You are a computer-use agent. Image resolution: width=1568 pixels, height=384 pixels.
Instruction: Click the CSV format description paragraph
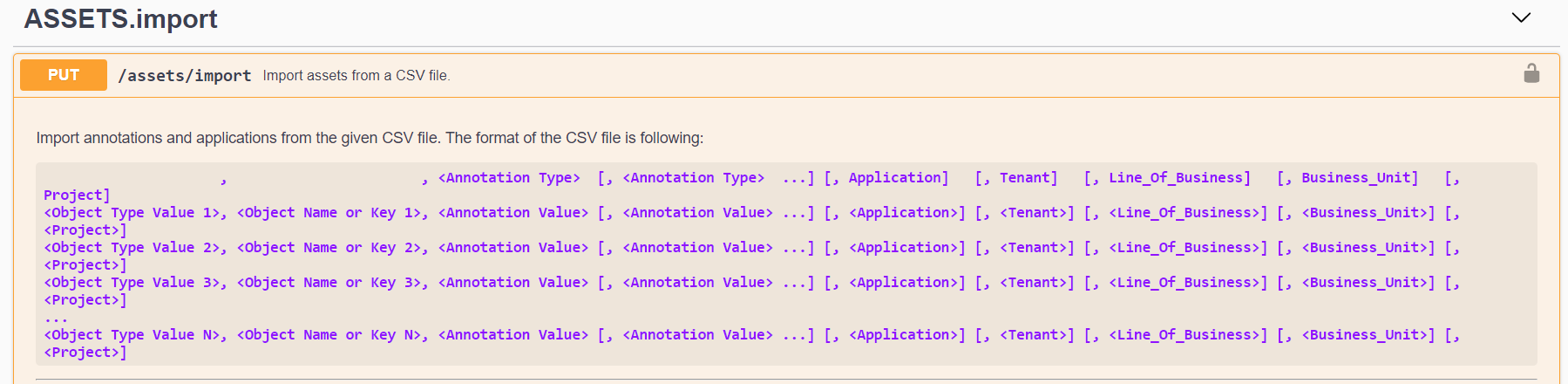tap(370, 138)
